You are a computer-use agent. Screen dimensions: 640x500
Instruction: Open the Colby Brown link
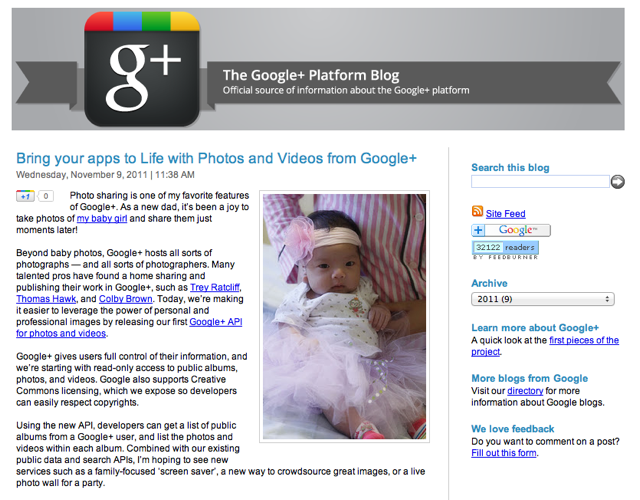click(x=126, y=299)
